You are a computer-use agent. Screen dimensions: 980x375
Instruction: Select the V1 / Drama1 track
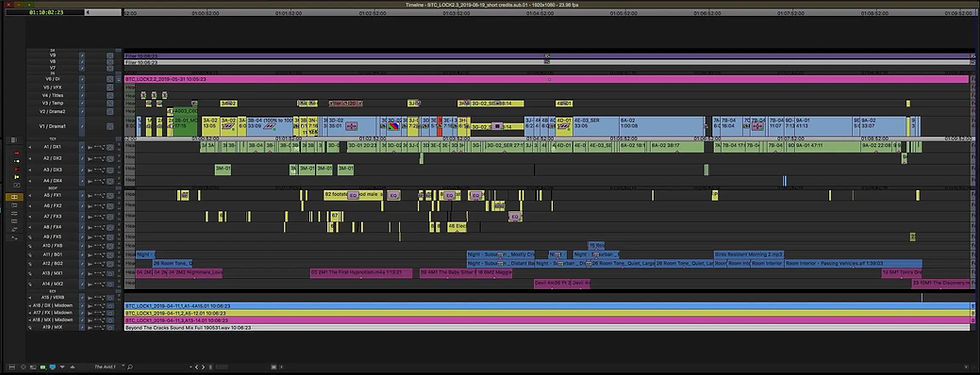point(55,126)
